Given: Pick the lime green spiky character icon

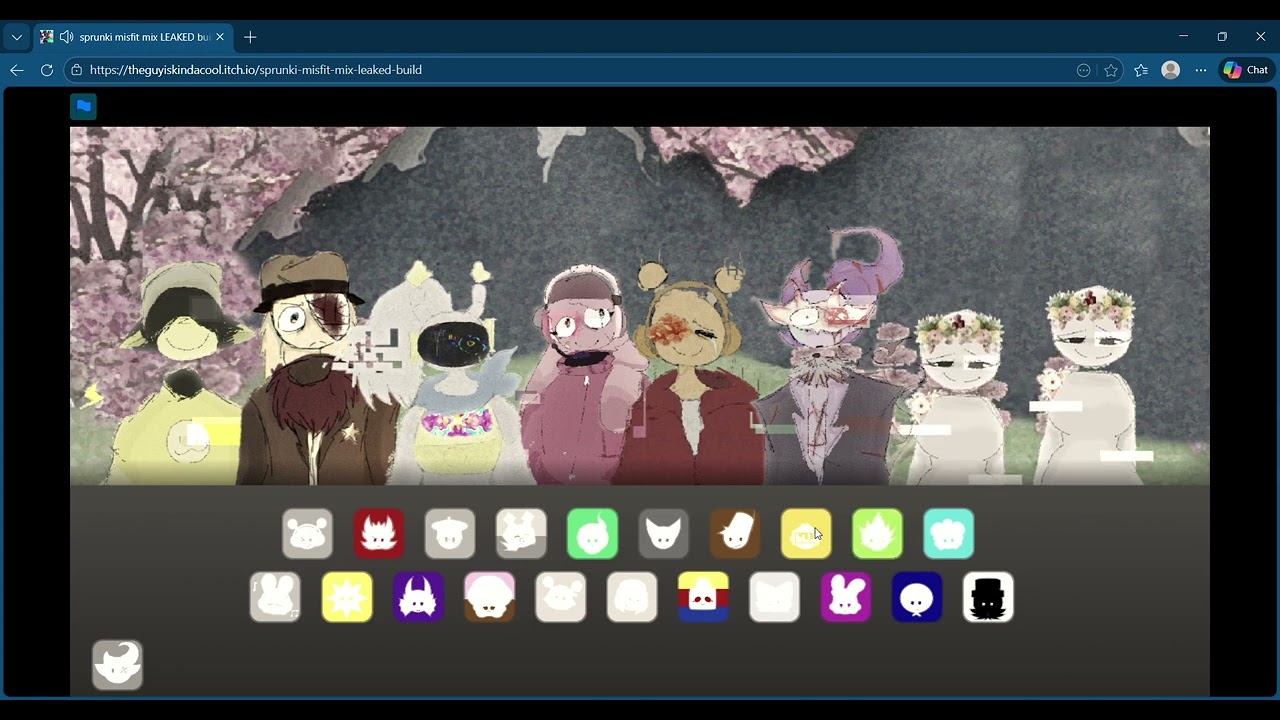Looking at the screenshot, I should click(877, 533).
